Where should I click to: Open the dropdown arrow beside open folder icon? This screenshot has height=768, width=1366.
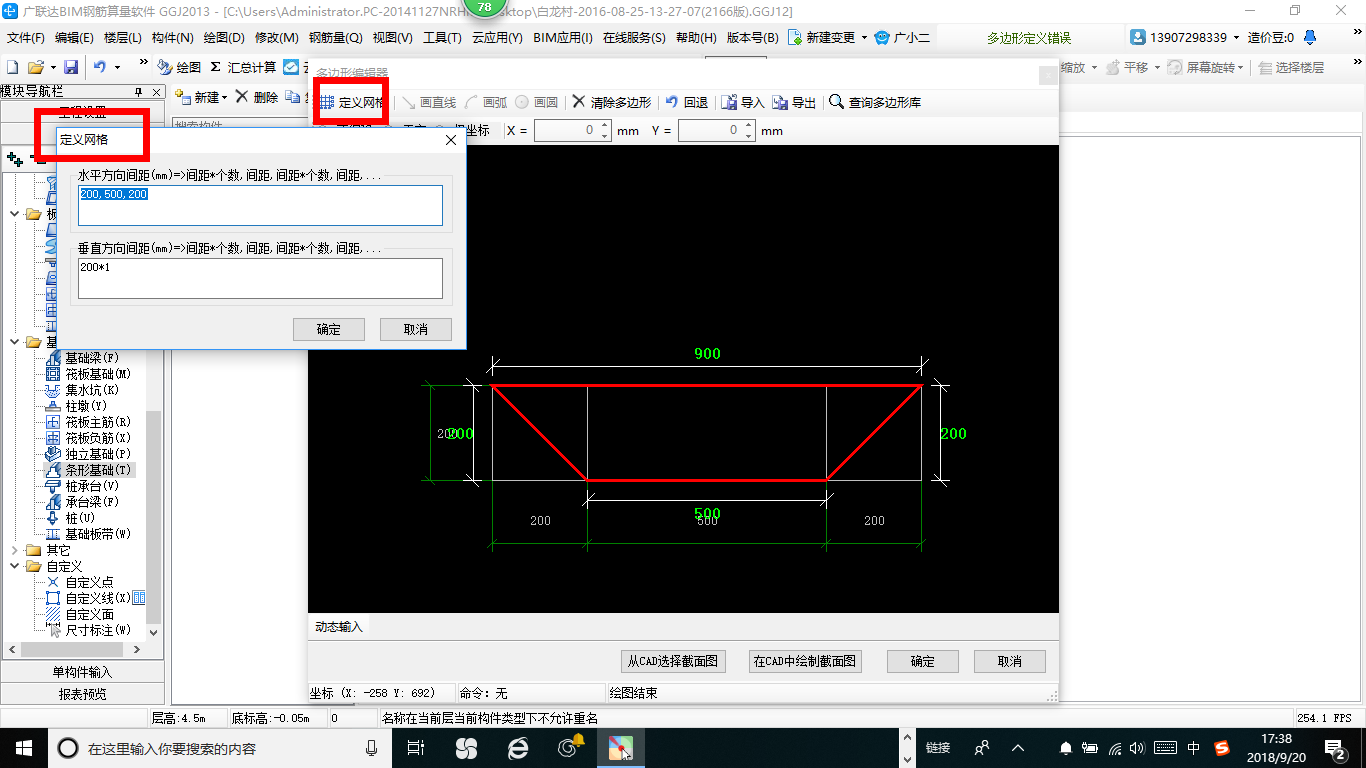coord(52,67)
